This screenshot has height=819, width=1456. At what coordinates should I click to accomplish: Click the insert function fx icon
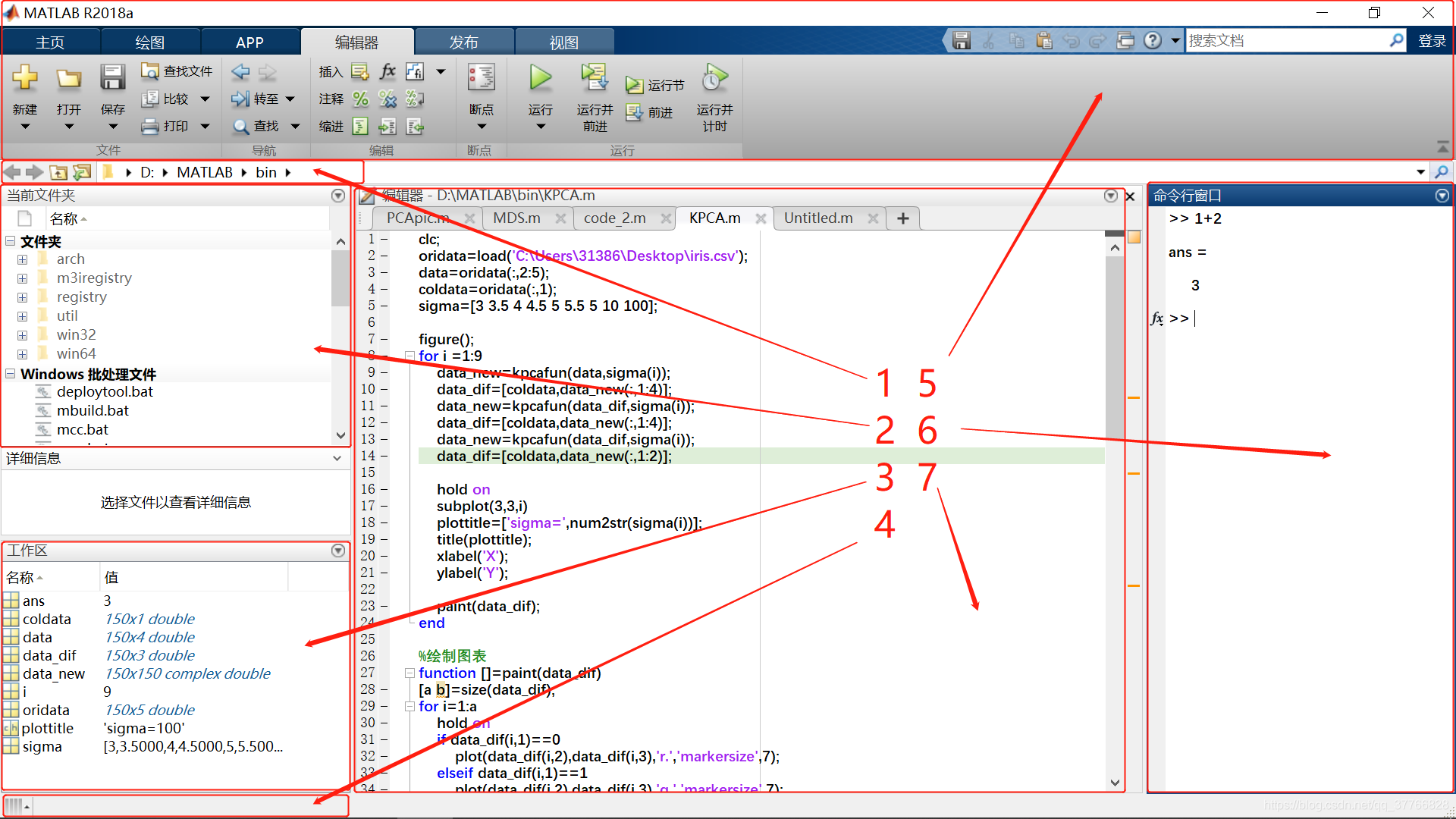point(388,71)
